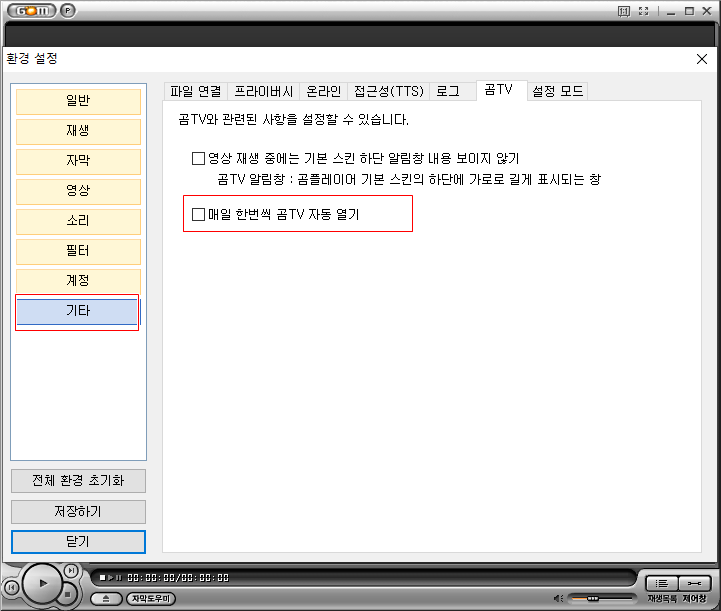Click the text 곰TV와 관련된 사항을 설정할 수 있습니다.
721x611 pixels.
coord(293,120)
